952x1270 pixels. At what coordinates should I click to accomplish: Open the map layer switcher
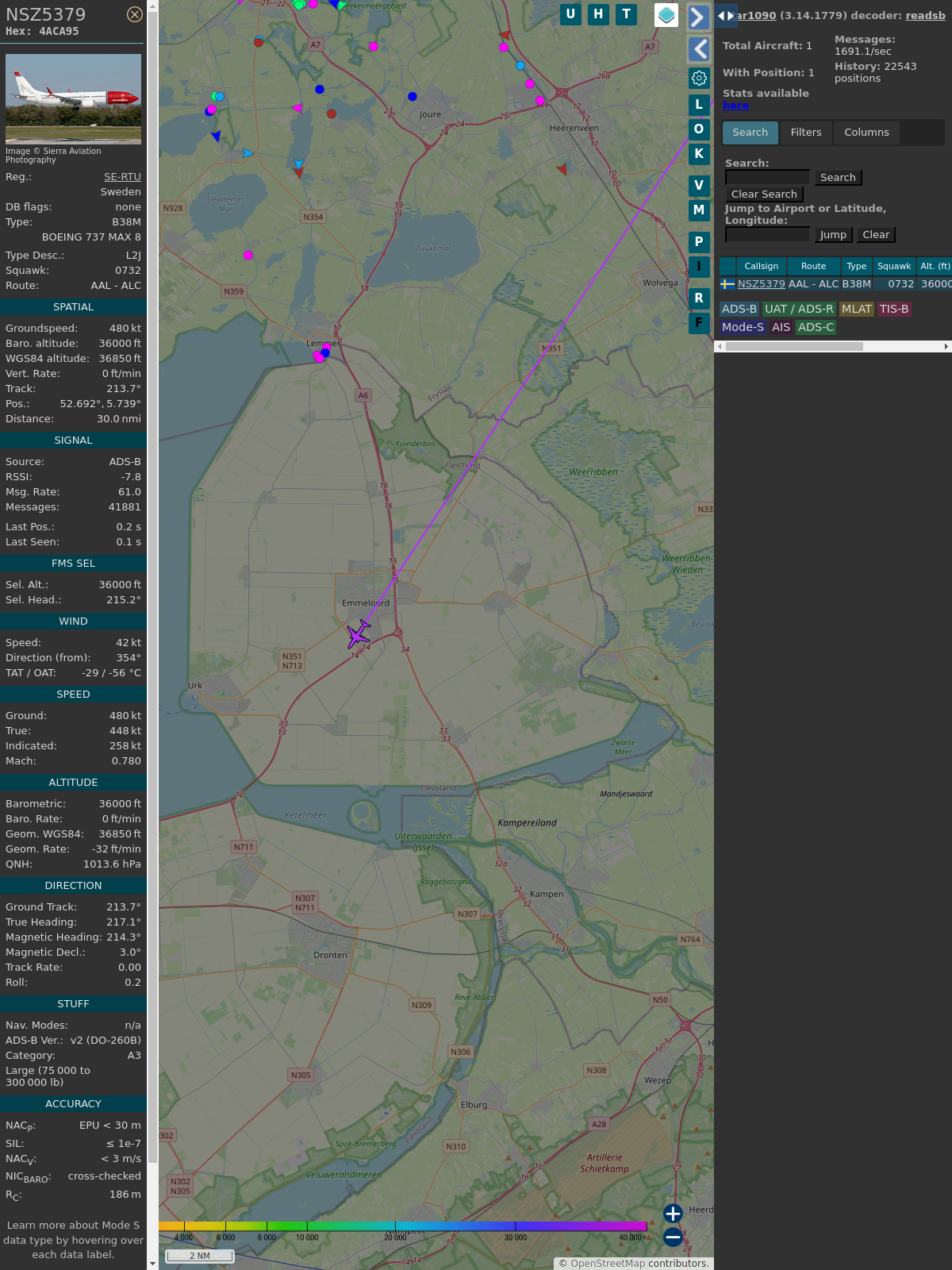point(666,15)
